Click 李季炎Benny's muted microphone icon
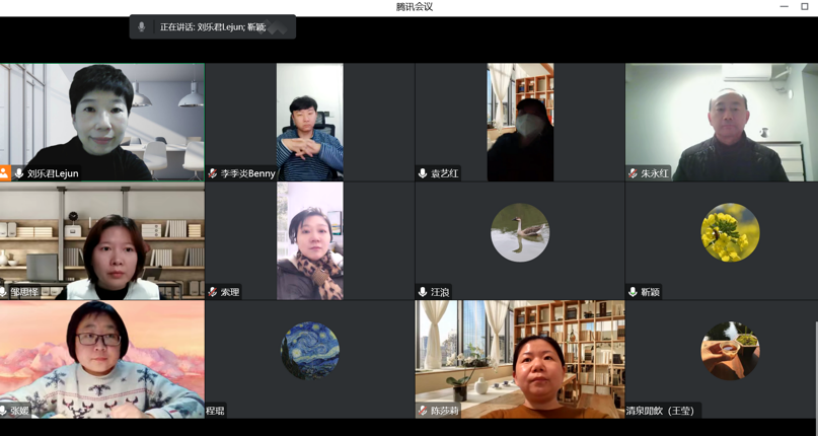The height and width of the screenshot is (436, 819). click(213, 173)
